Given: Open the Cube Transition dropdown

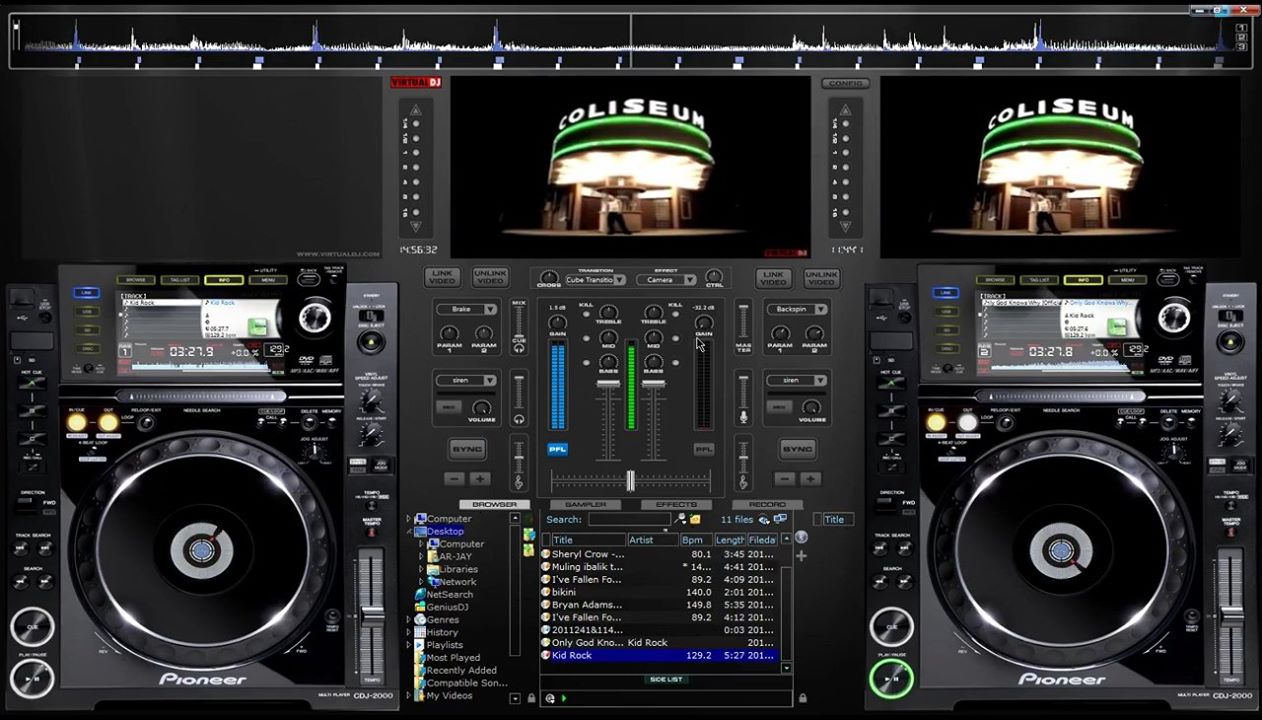Looking at the screenshot, I should [x=595, y=280].
